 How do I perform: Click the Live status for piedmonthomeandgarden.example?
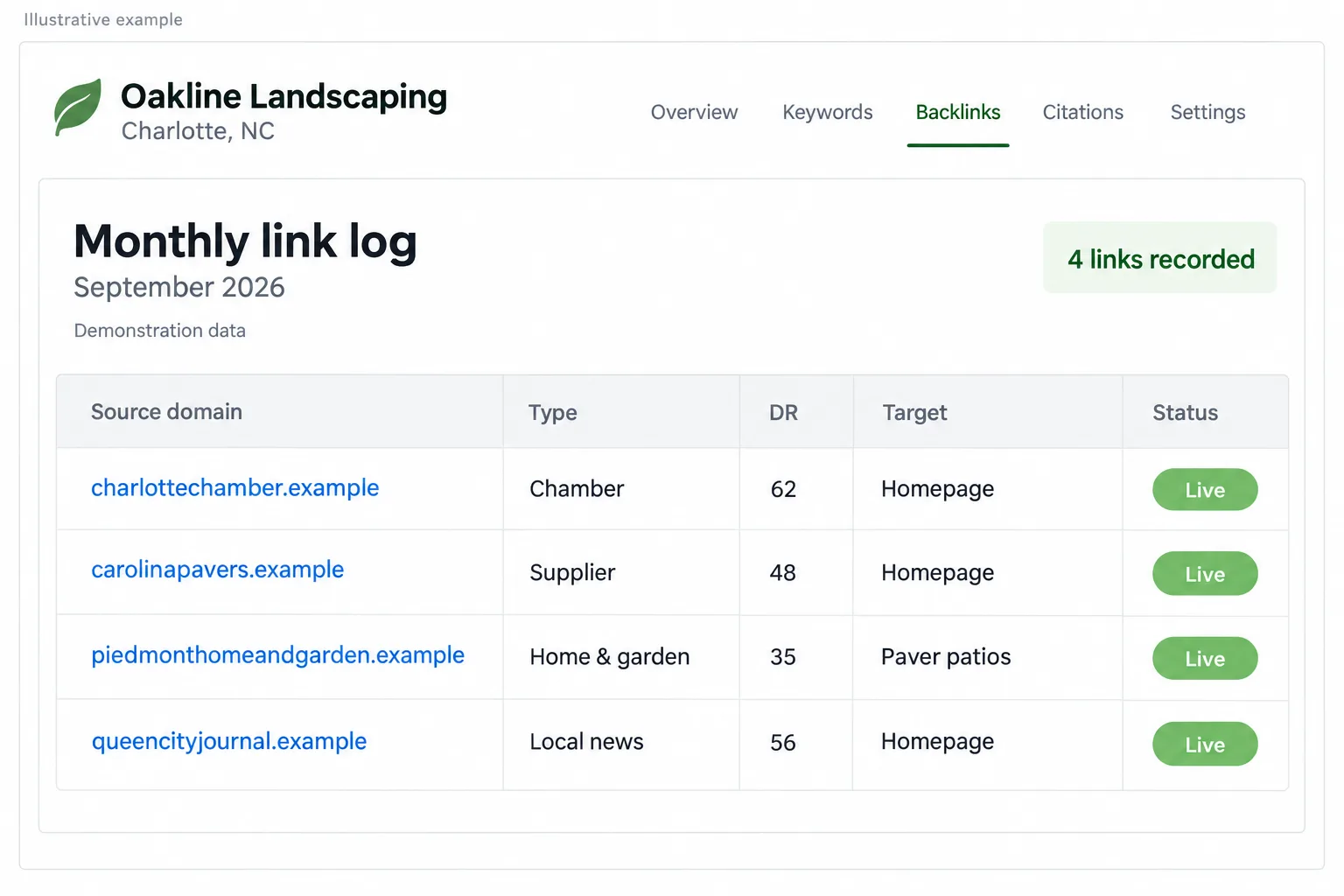(1205, 659)
